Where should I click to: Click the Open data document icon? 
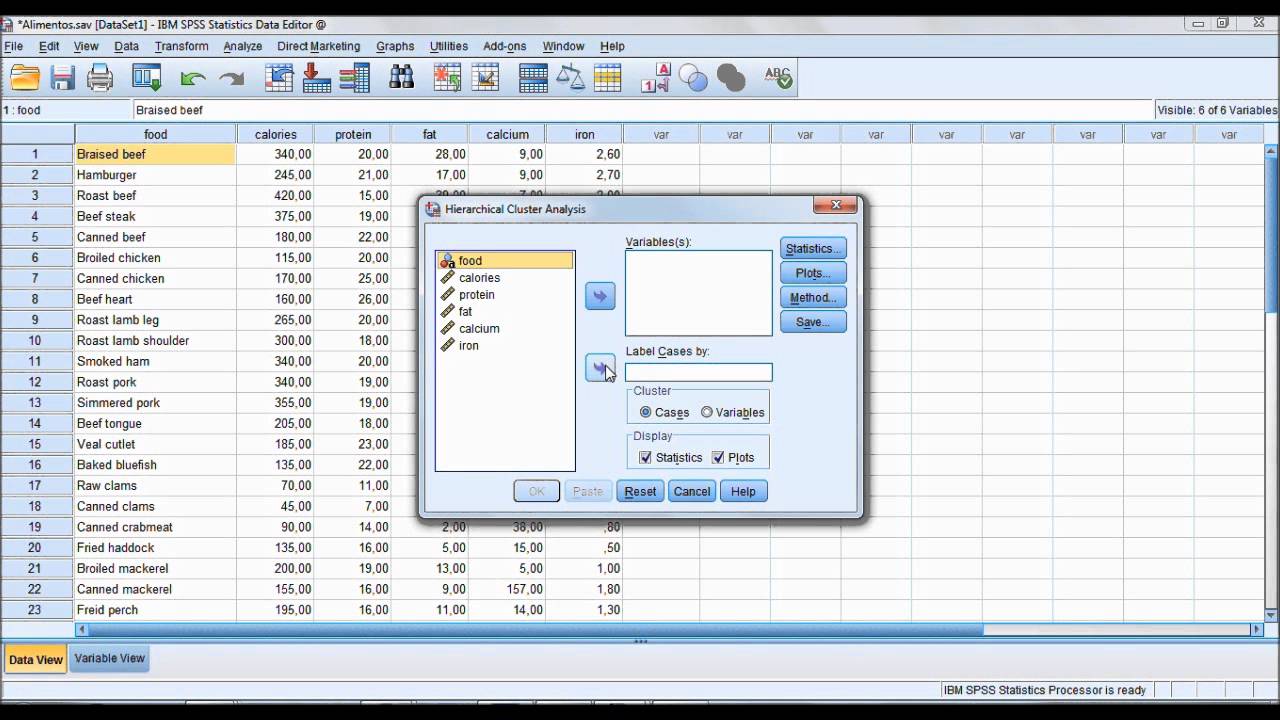click(25, 77)
